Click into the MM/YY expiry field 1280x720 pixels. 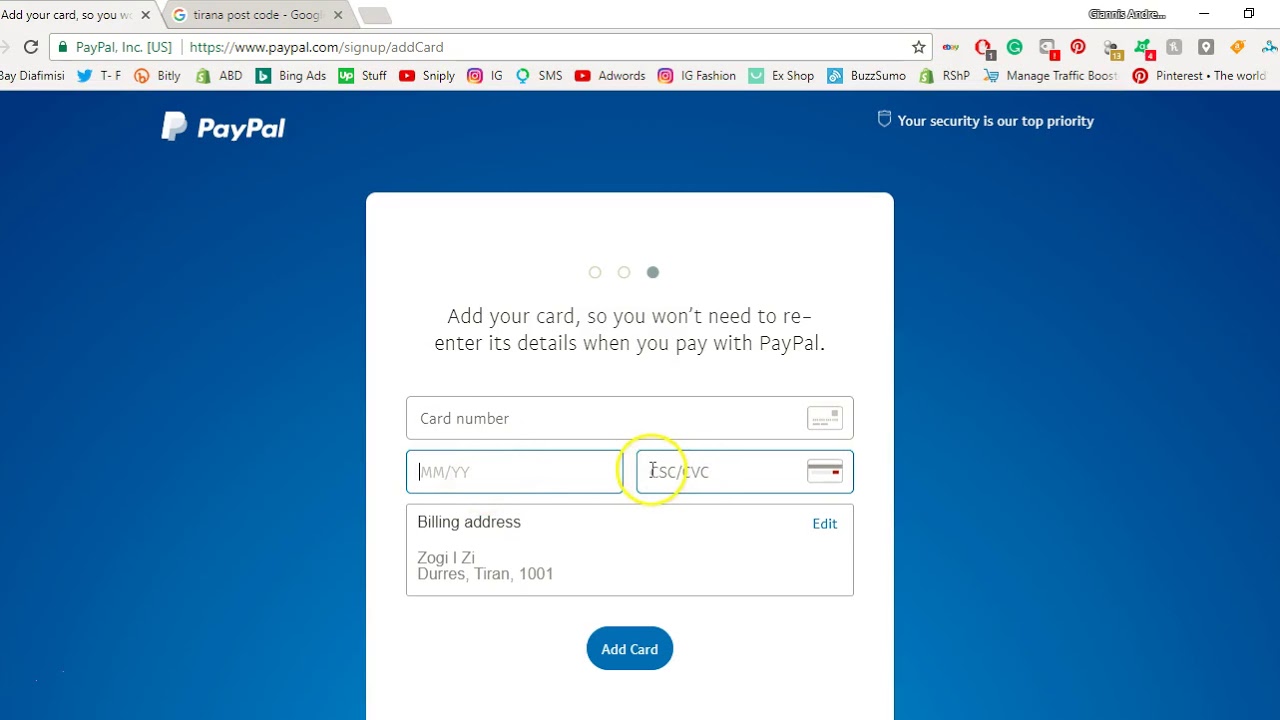pyautogui.click(x=514, y=472)
